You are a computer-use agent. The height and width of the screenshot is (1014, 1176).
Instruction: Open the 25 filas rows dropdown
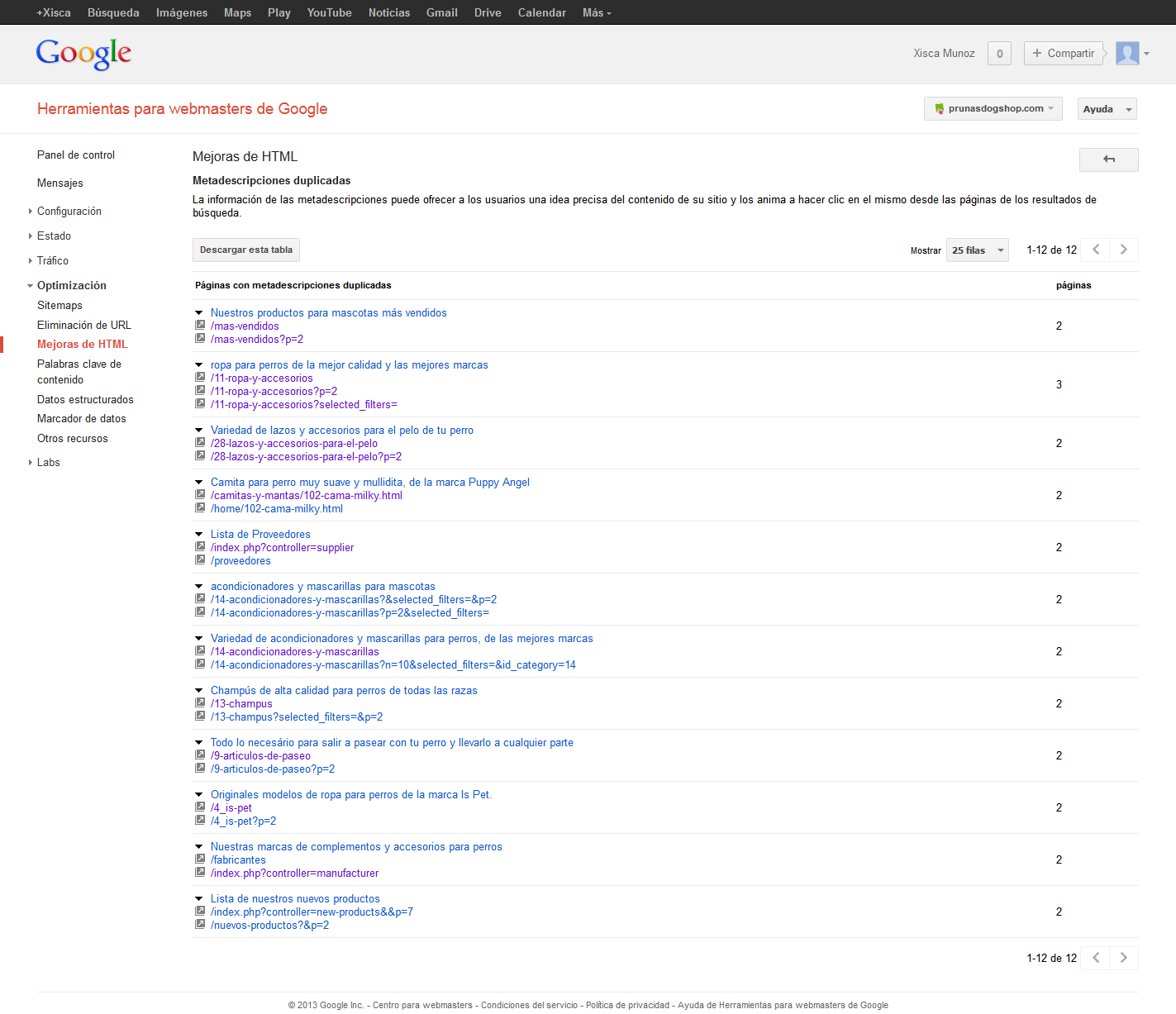click(x=977, y=250)
